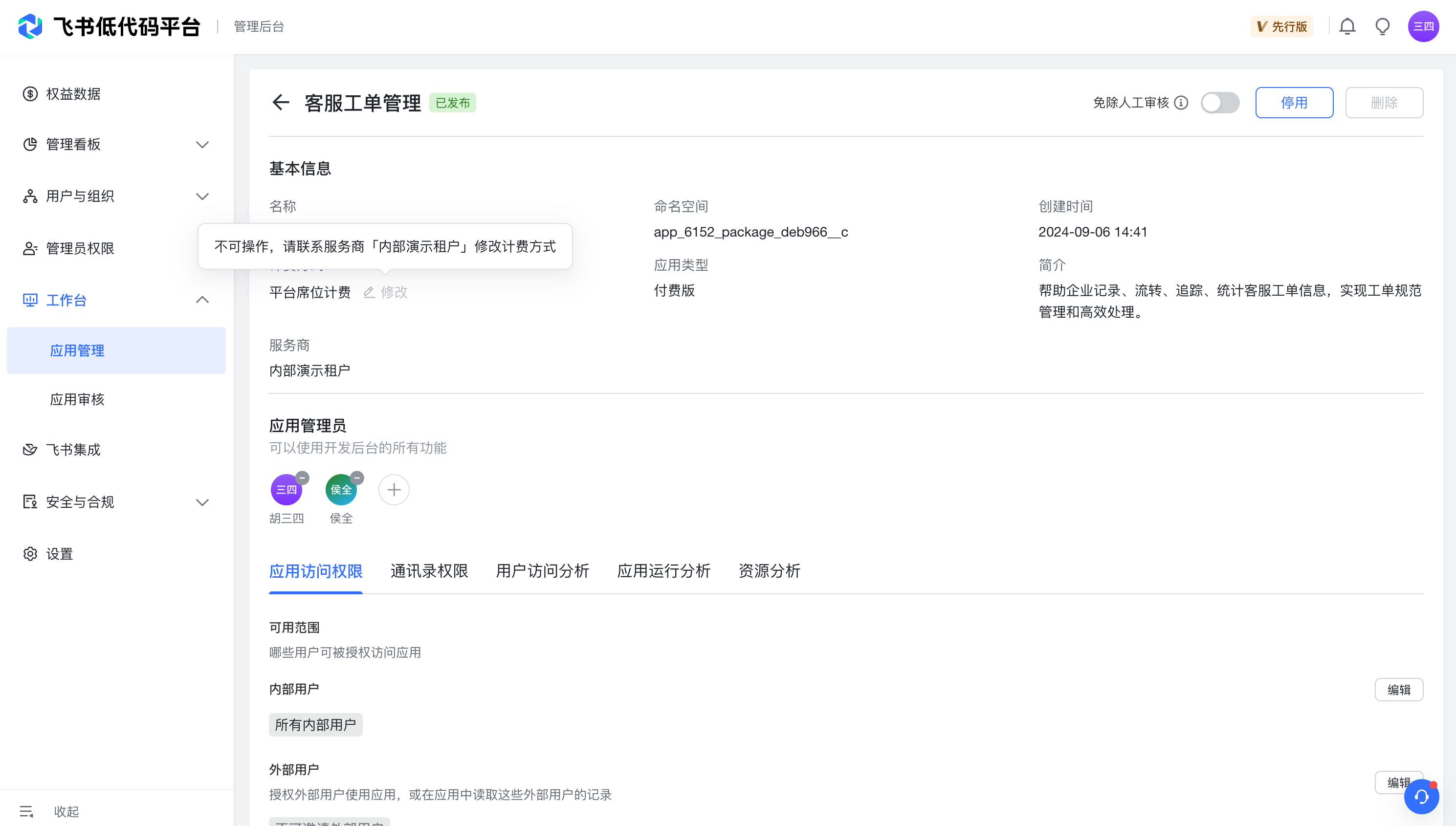
Task: Switch to 应用访问权限 tab
Action: 315,571
